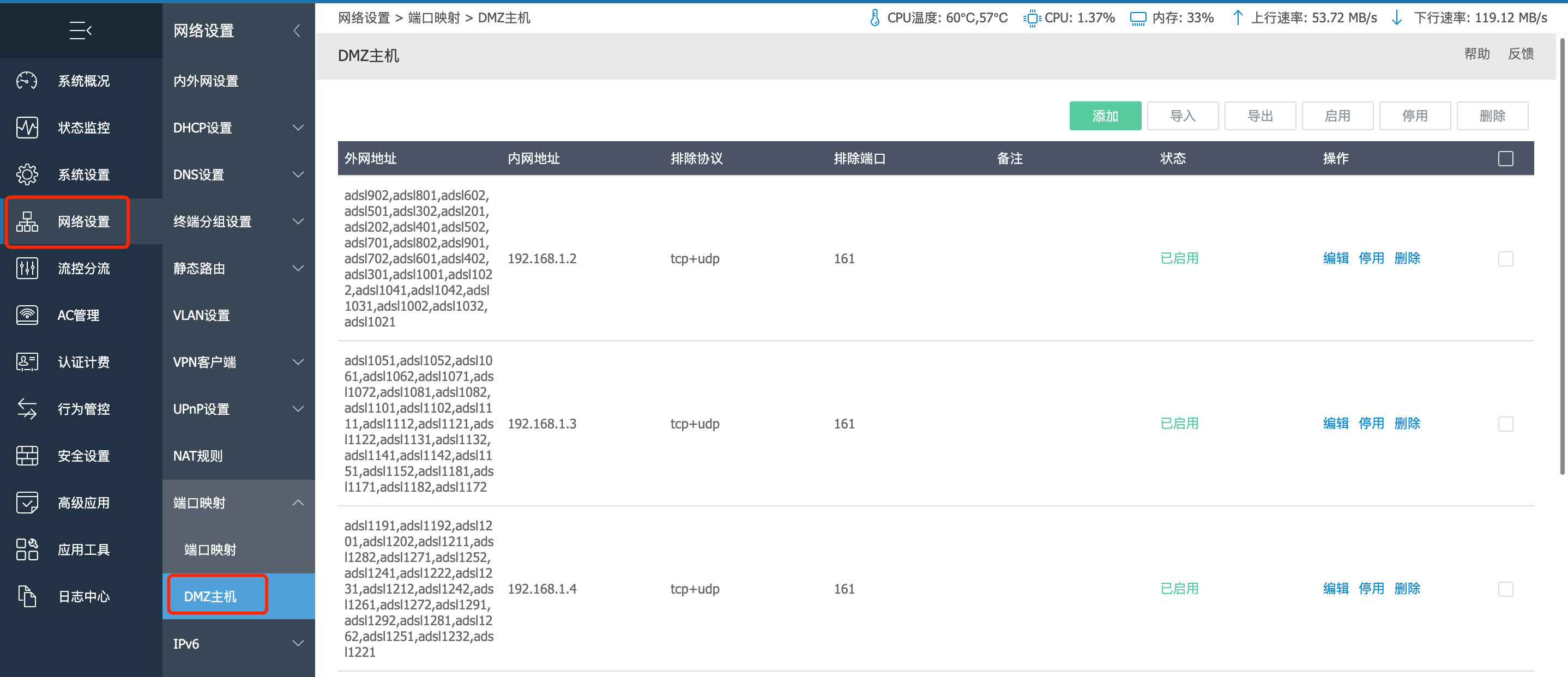Open the 端口映射 sub-item under port mapping
This screenshot has width=1568, height=677.
click(x=210, y=550)
